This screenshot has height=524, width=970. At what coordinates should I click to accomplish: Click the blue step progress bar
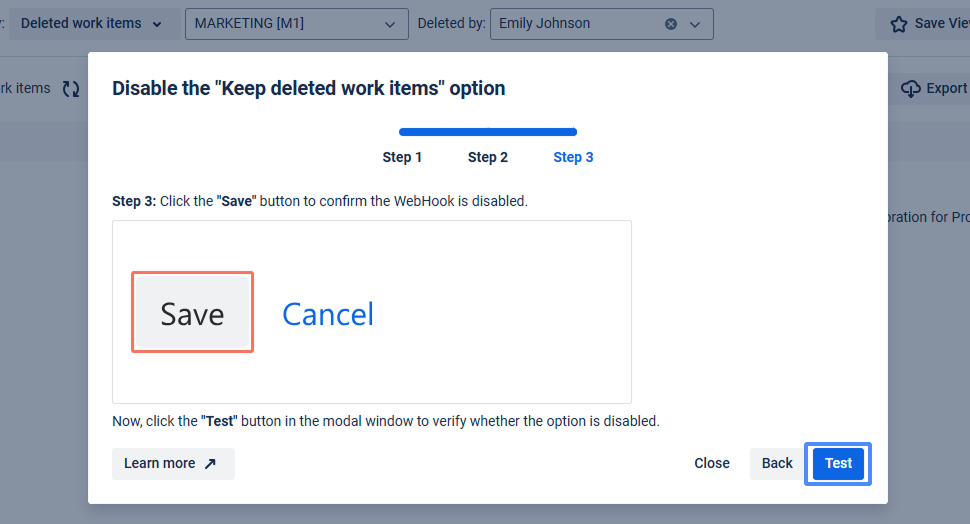(x=488, y=132)
